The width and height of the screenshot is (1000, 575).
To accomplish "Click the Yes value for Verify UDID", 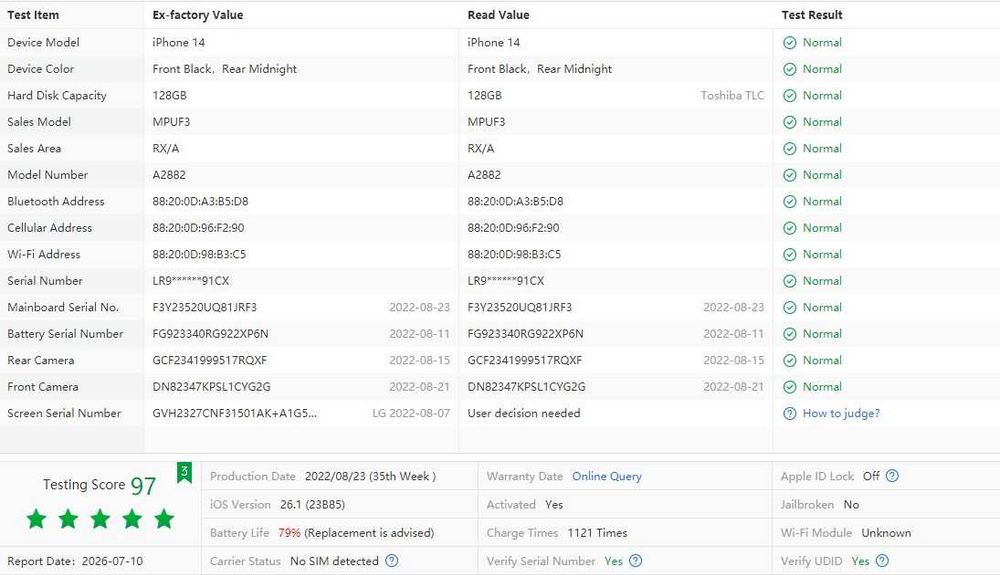I will point(860,561).
